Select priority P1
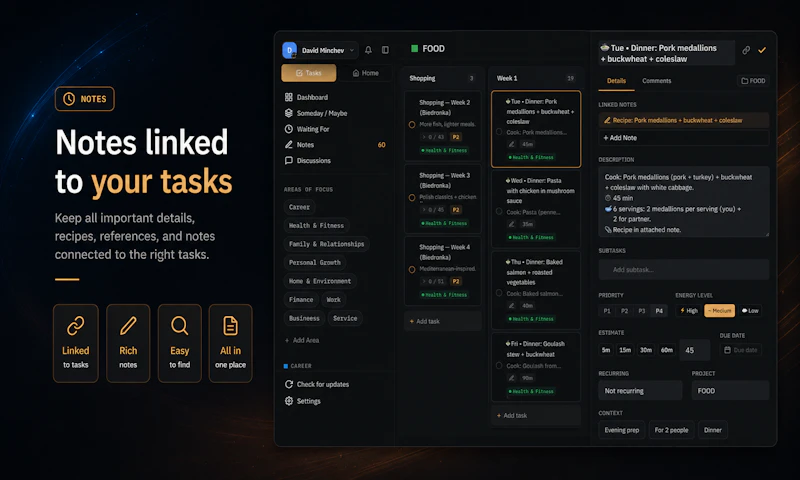This screenshot has height=480, width=800. point(607,311)
